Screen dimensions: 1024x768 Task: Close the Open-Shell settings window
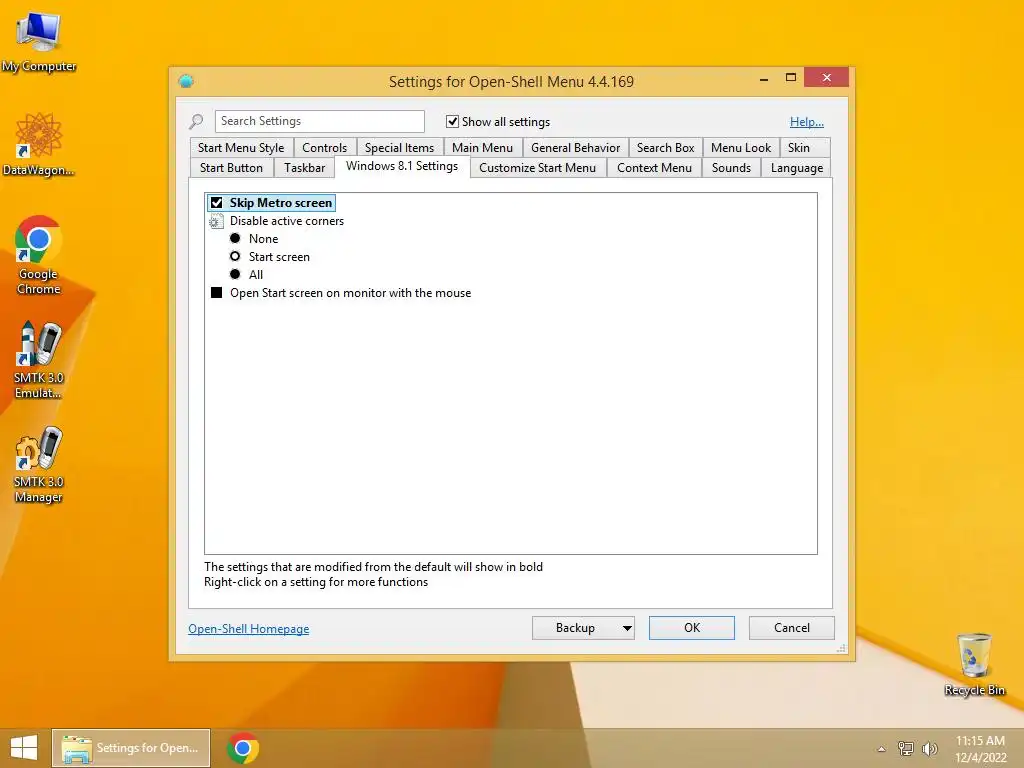(827, 78)
